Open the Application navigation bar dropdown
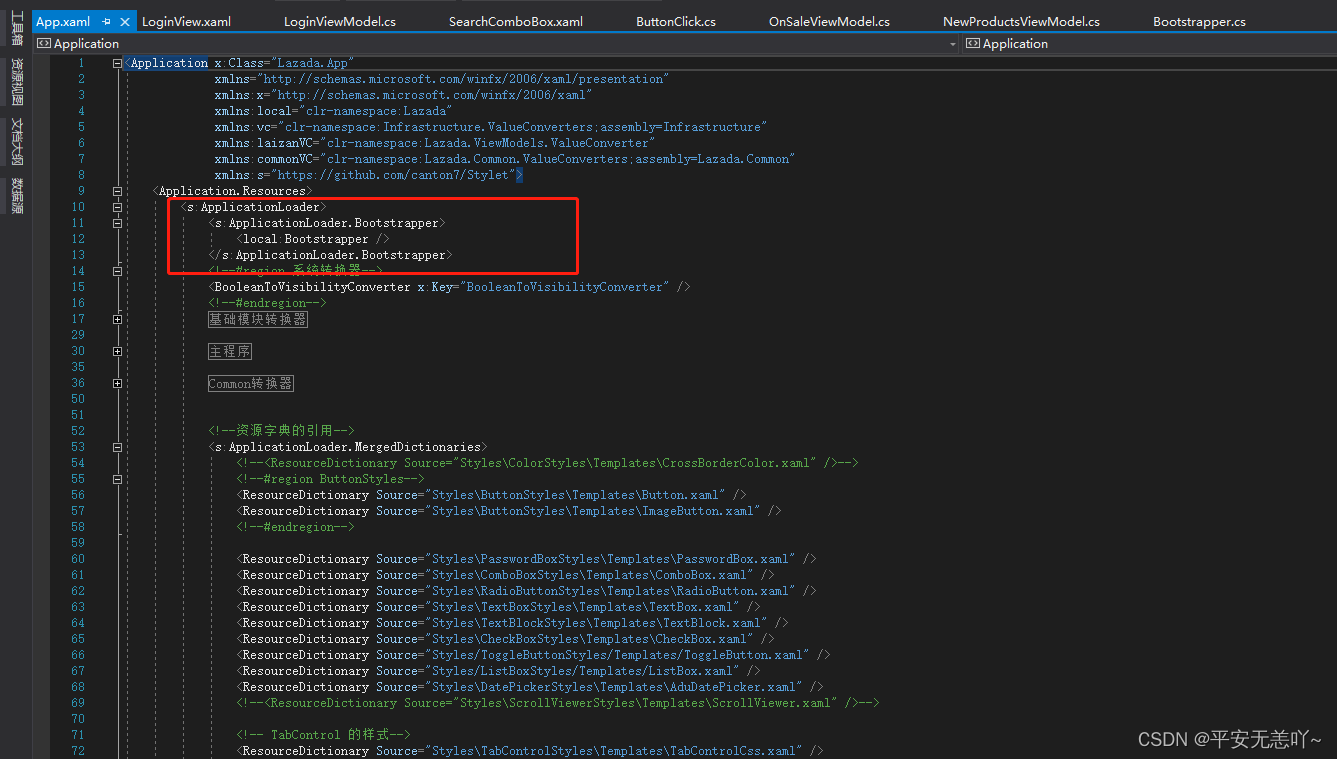 pyautogui.click(x=953, y=43)
